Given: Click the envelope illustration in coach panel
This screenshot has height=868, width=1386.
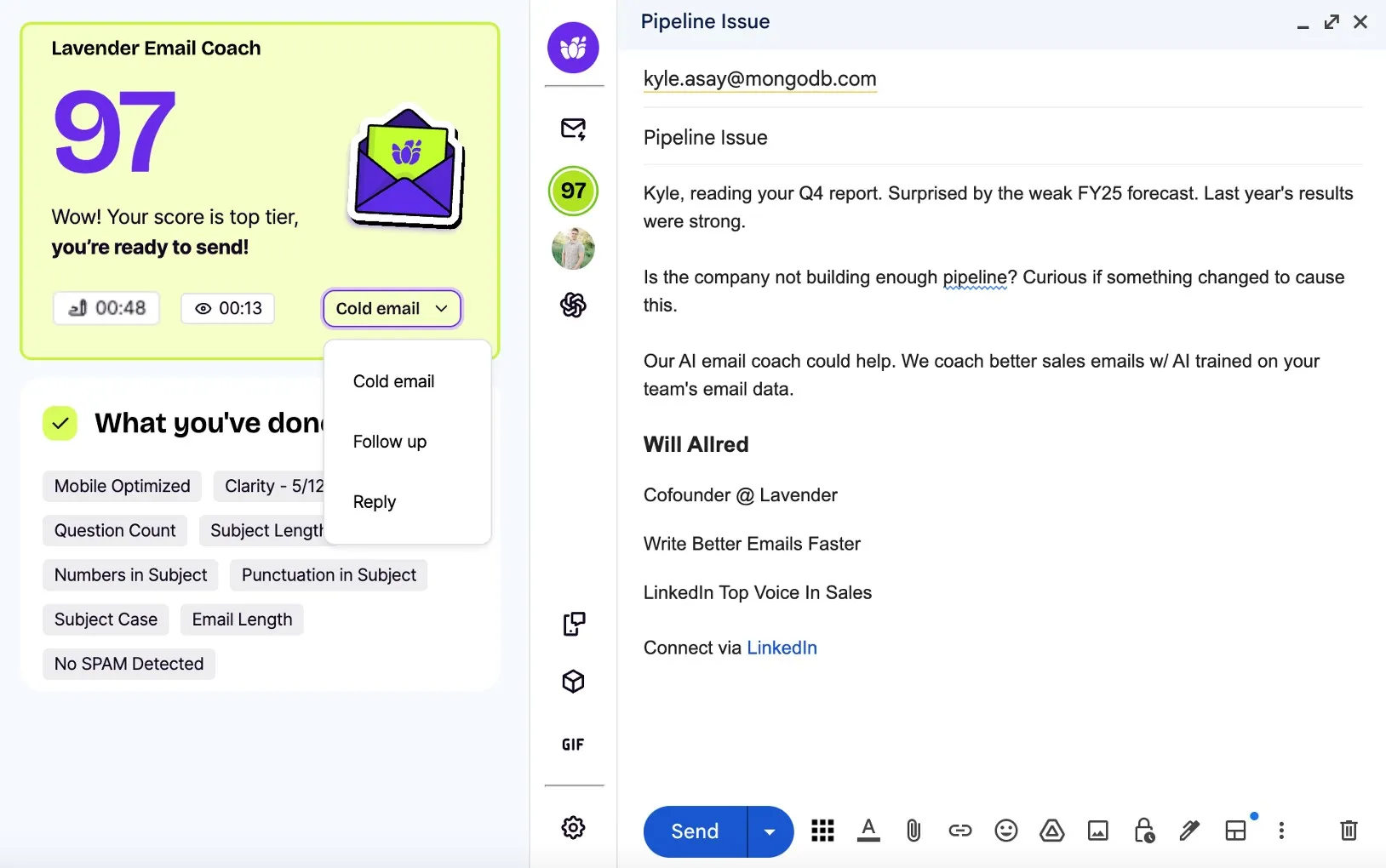Looking at the screenshot, I should (406, 167).
